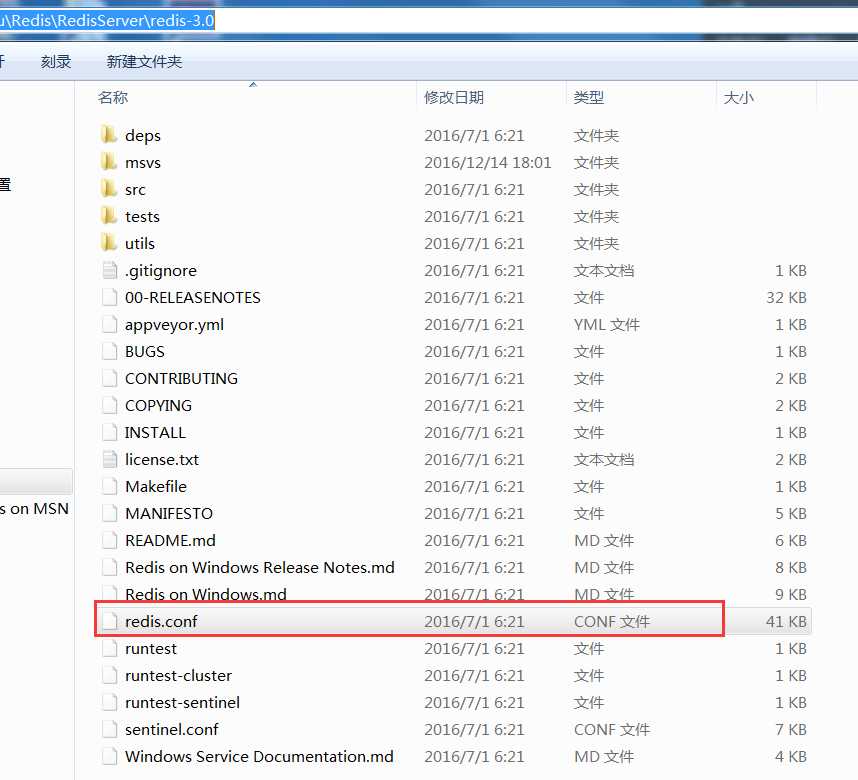Screen dimensions: 858x780
Task: Click the 2016/12/14 18:01 date of msvs
Action: (x=488, y=163)
